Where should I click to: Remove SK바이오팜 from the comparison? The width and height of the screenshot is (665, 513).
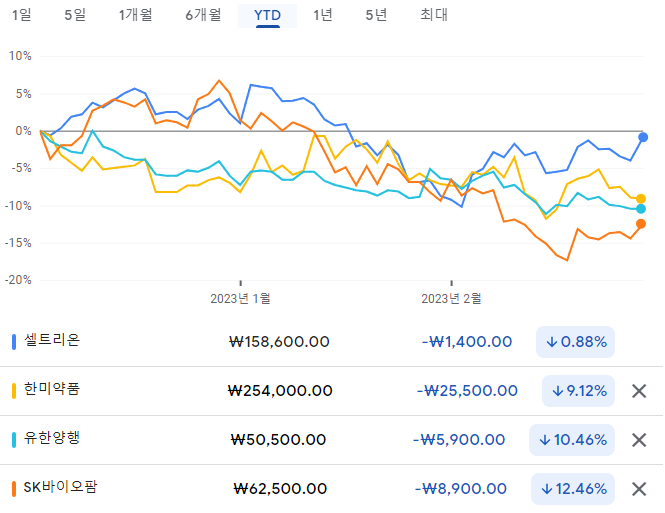tap(639, 489)
